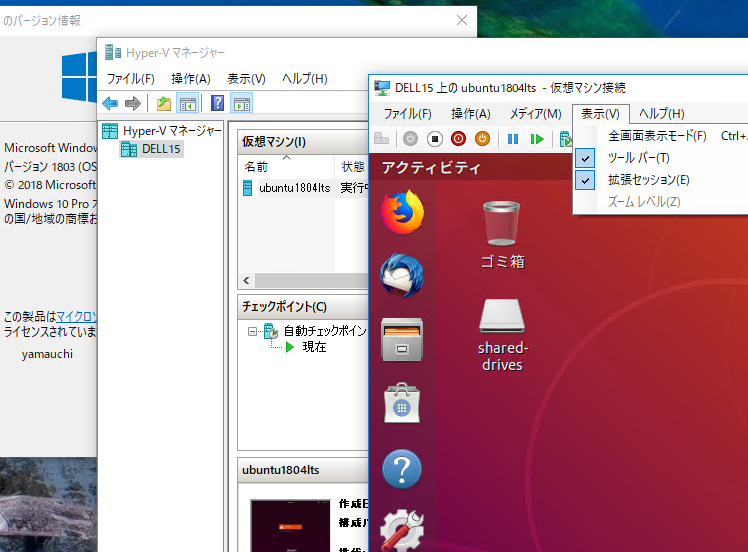The image size is (748, 552).
Task: Open ファイル(F) menu in VM connection window
Action: pos(407,114)
